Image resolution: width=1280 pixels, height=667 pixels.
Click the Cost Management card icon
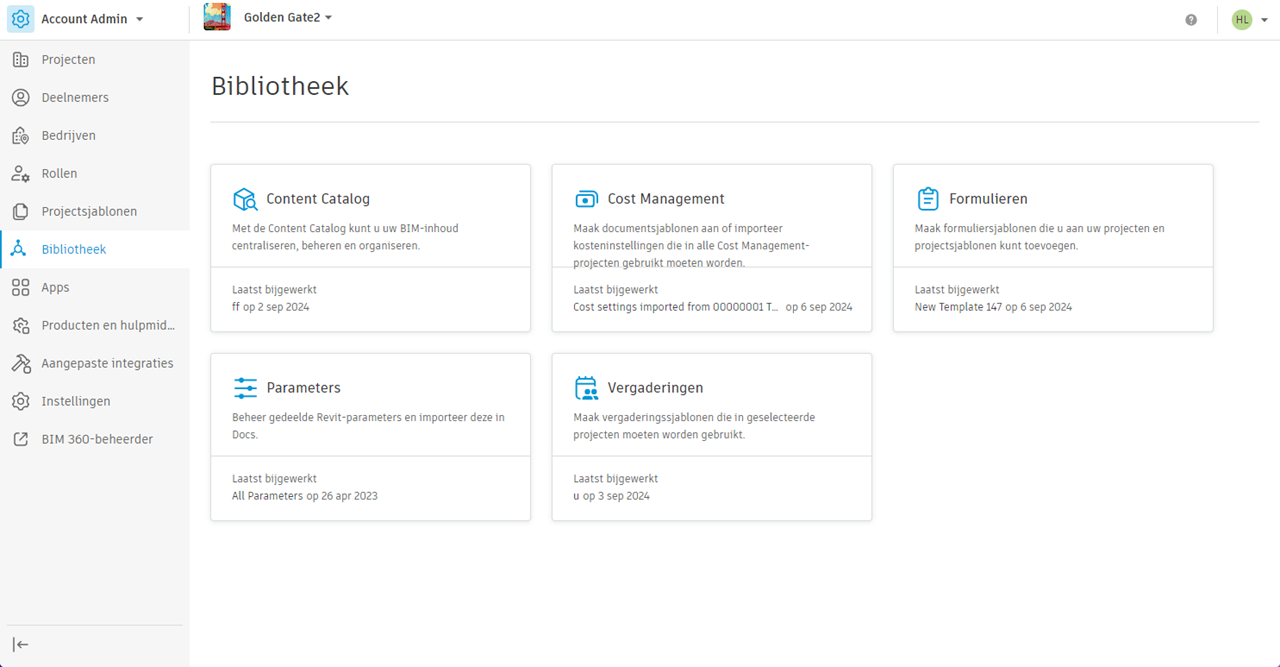586,198
